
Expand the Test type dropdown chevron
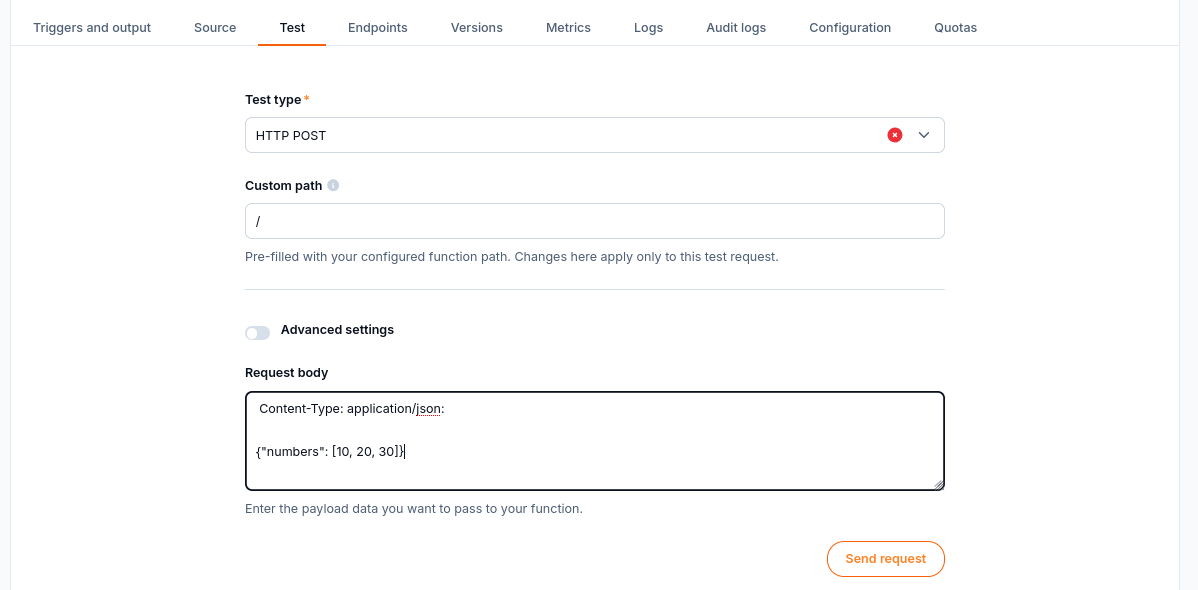924,135
